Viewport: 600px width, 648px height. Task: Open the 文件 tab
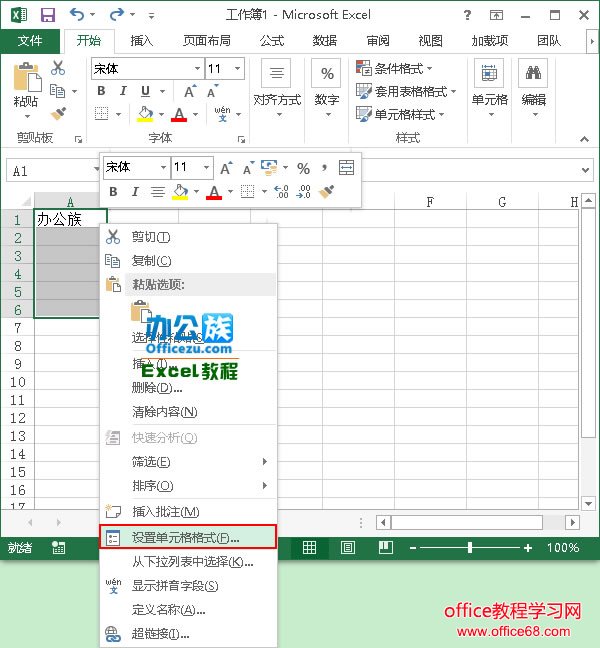tap(30, 40)
